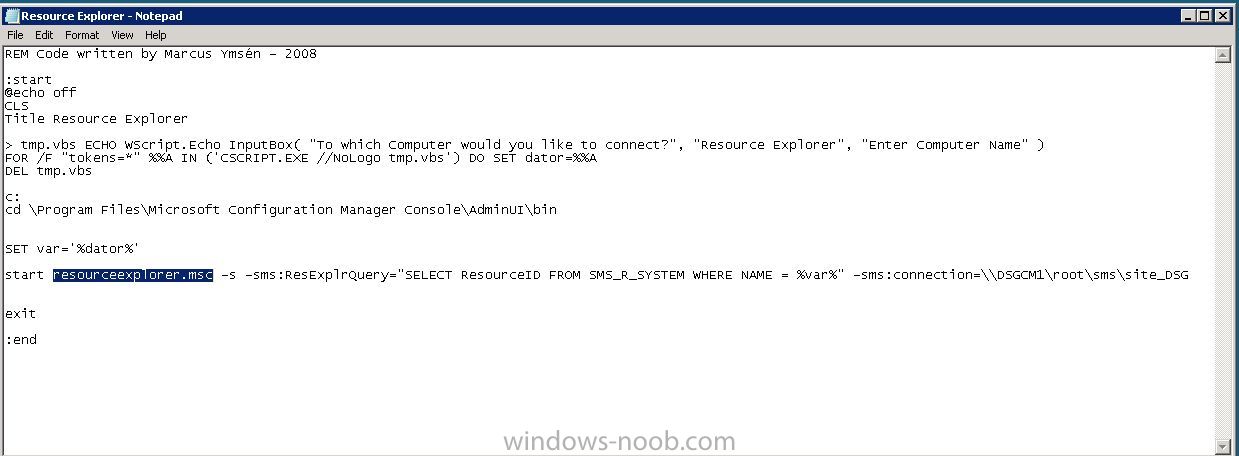Screen dimensions: 1239x456
Task: Click the highlighted resourceexplorer.msc text
Action: [133, 275]
